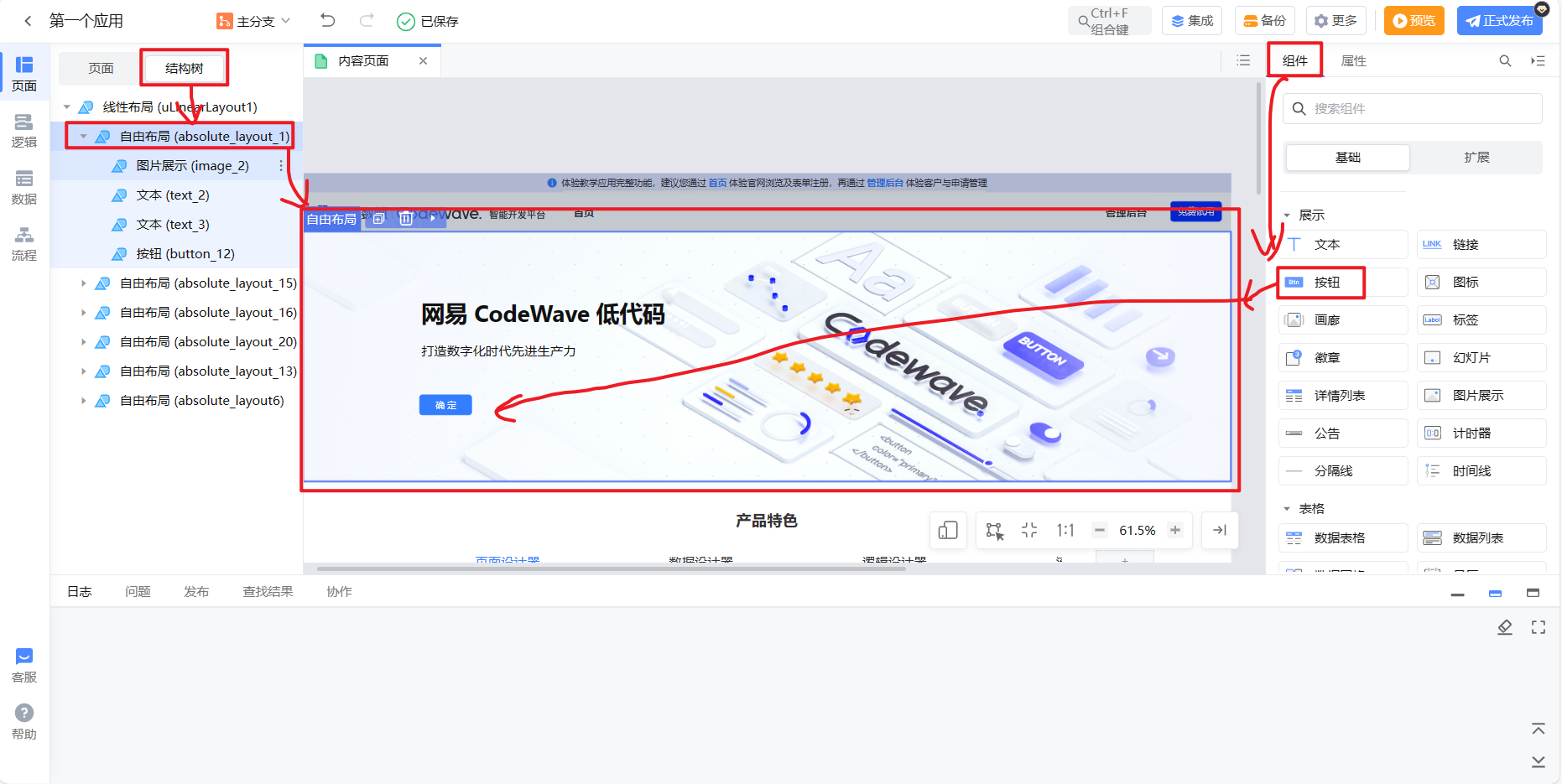Image resolution: width=1562 pixels, height=784 pixels.
Task: Open more options for image_2 row
Action: coord(281,166)
